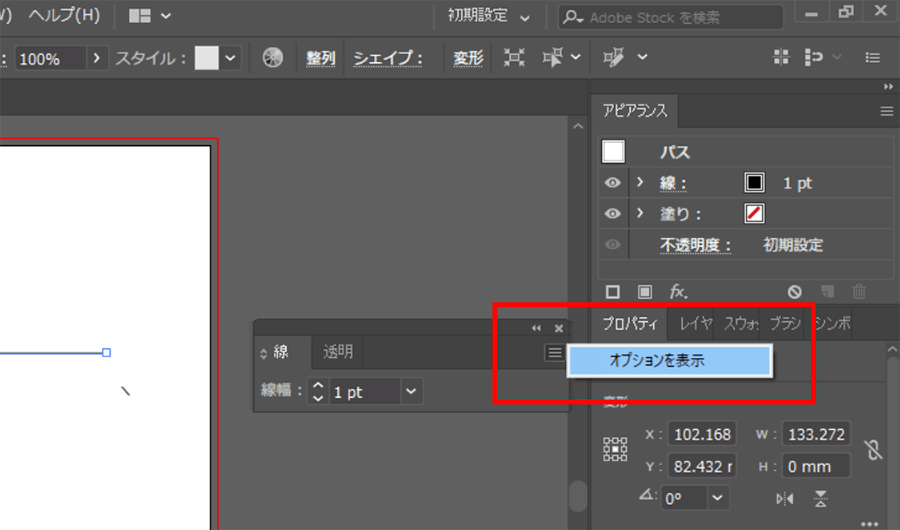
Task: Toggle the constrain width and height link
Action: tap(873, 450)
